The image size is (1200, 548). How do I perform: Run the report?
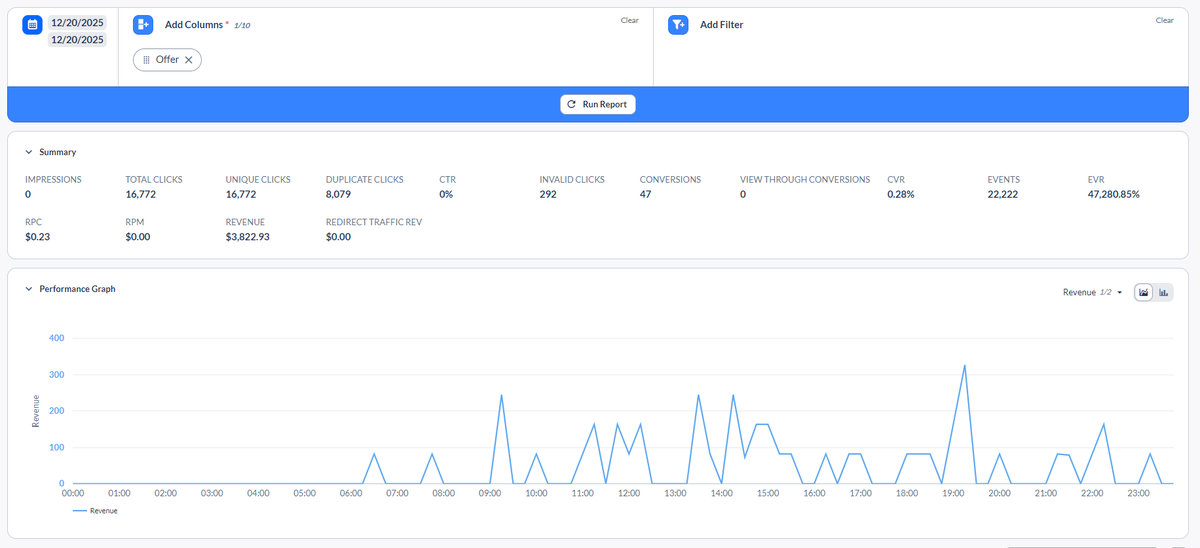(598, 104)
